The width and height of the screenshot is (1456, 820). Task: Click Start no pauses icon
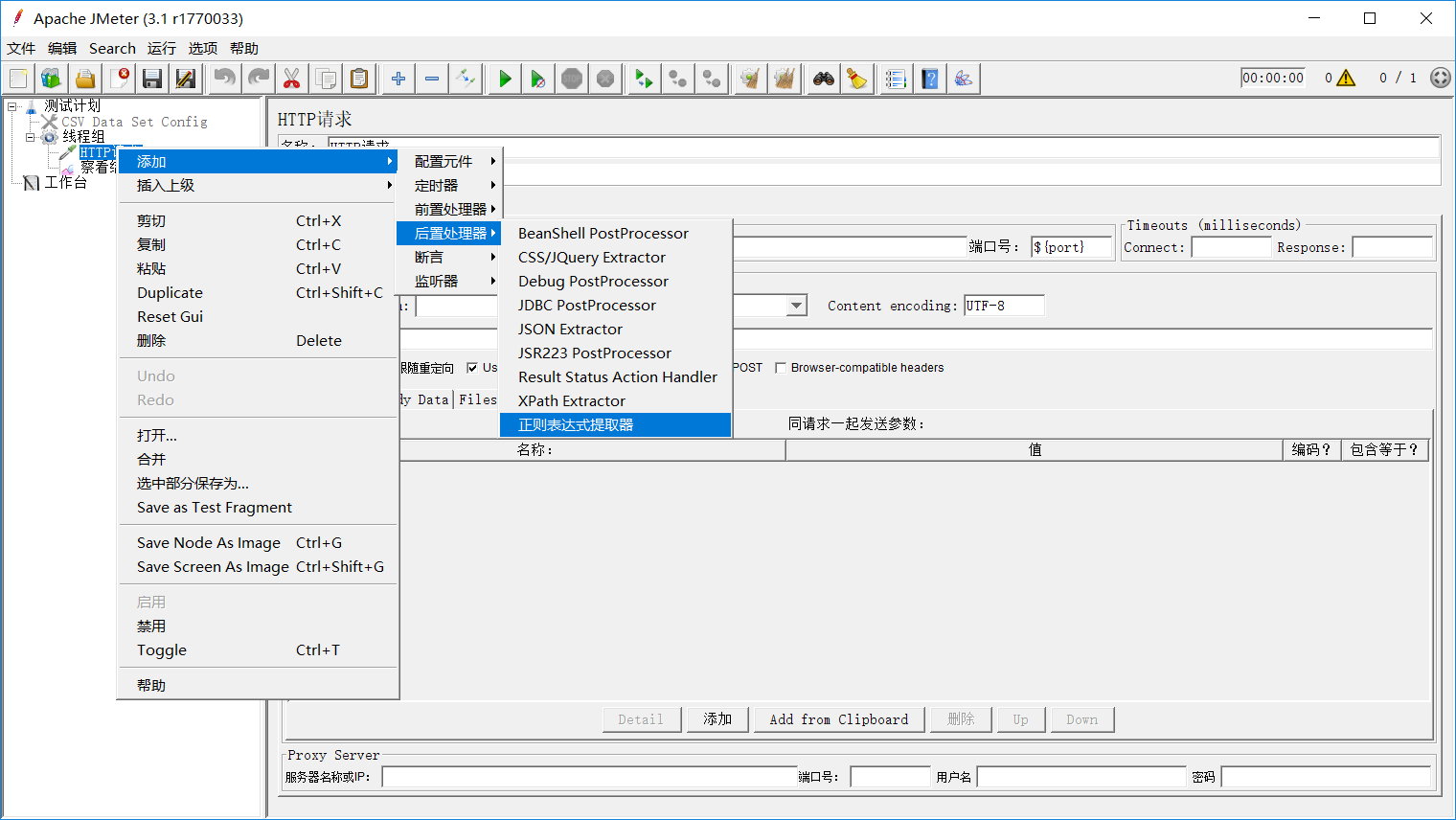[538, 79]
